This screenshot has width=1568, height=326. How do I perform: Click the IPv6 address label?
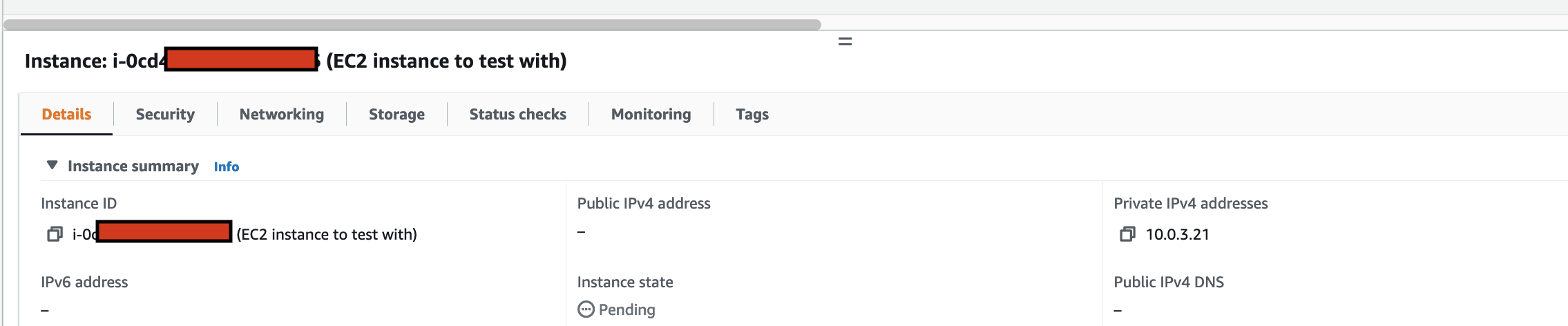click(84, 282)
